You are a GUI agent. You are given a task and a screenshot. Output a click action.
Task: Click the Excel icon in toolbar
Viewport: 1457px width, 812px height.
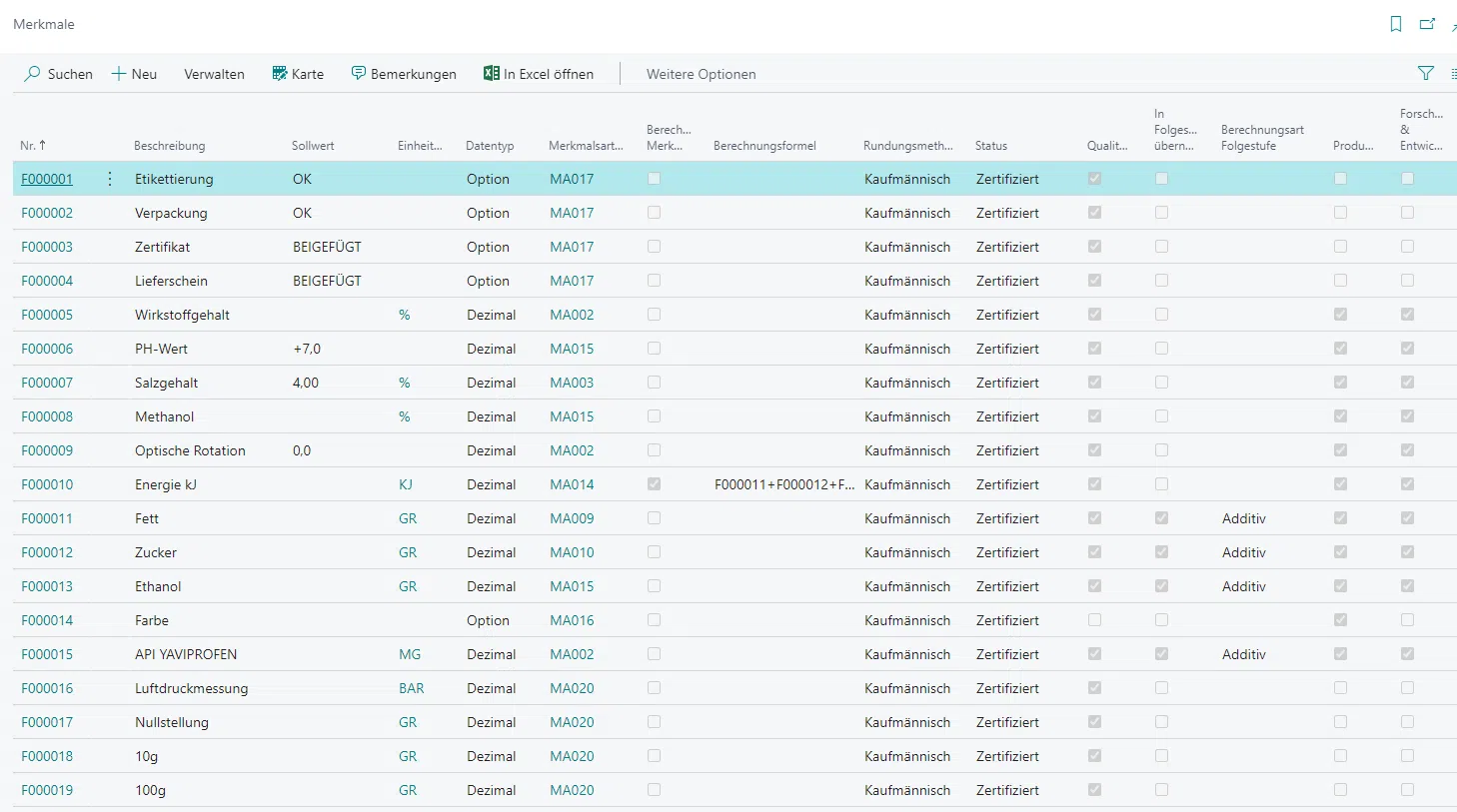[492, 74]
